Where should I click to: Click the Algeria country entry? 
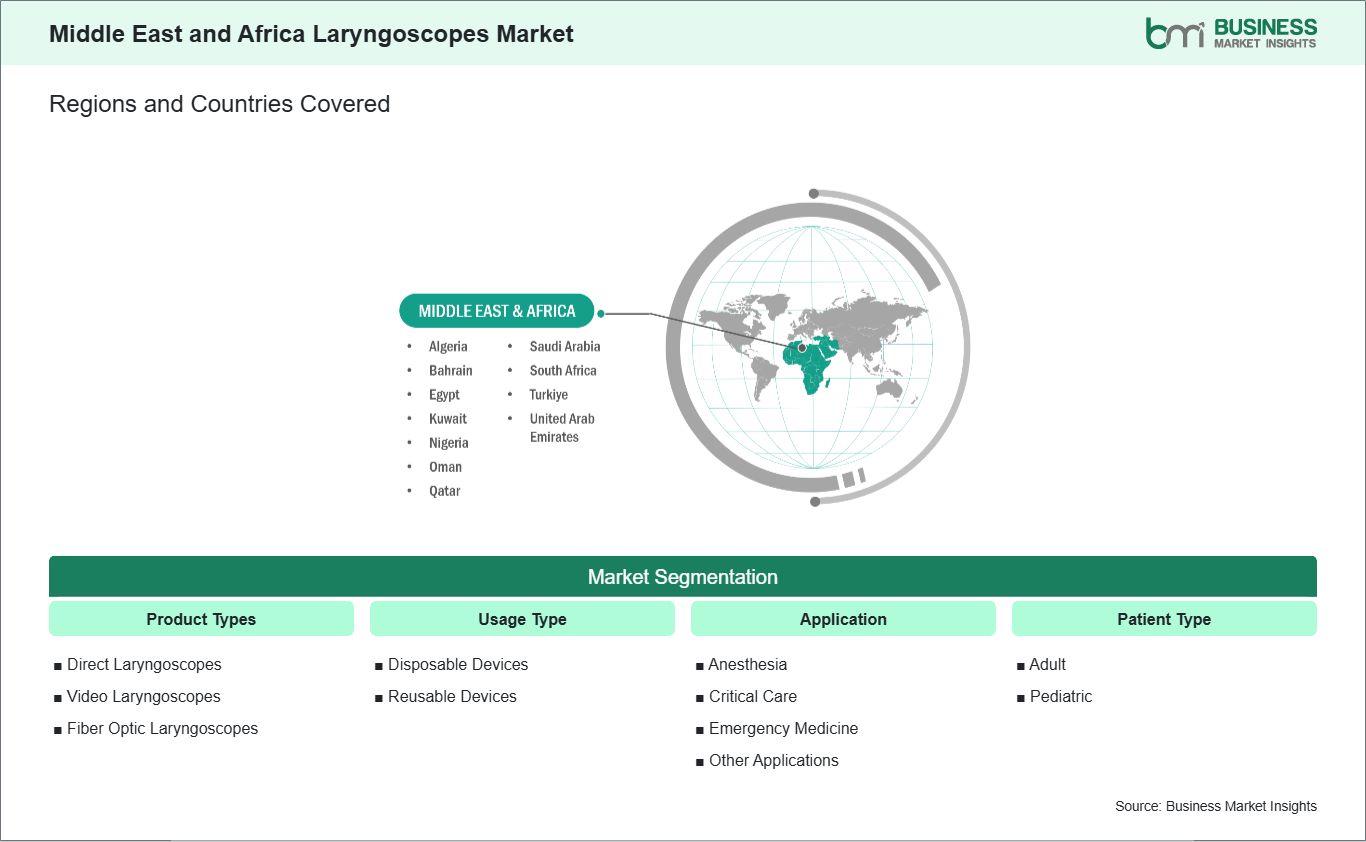tap(448, 346)
